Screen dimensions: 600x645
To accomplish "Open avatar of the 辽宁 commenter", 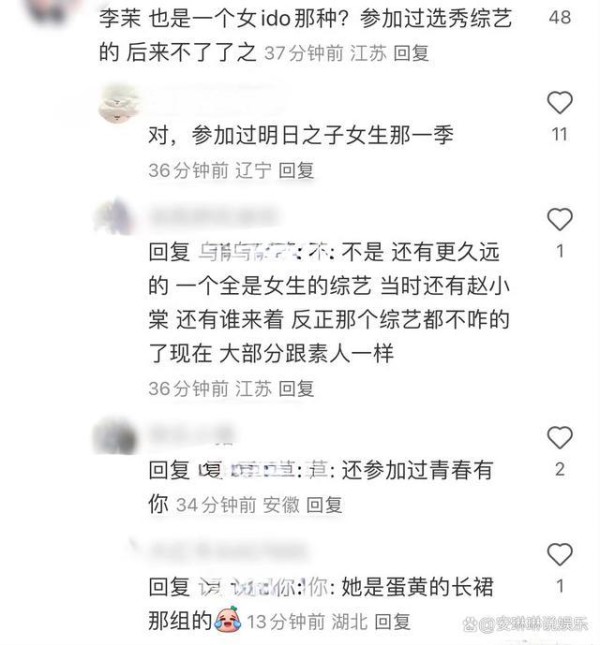I will 119,104.
